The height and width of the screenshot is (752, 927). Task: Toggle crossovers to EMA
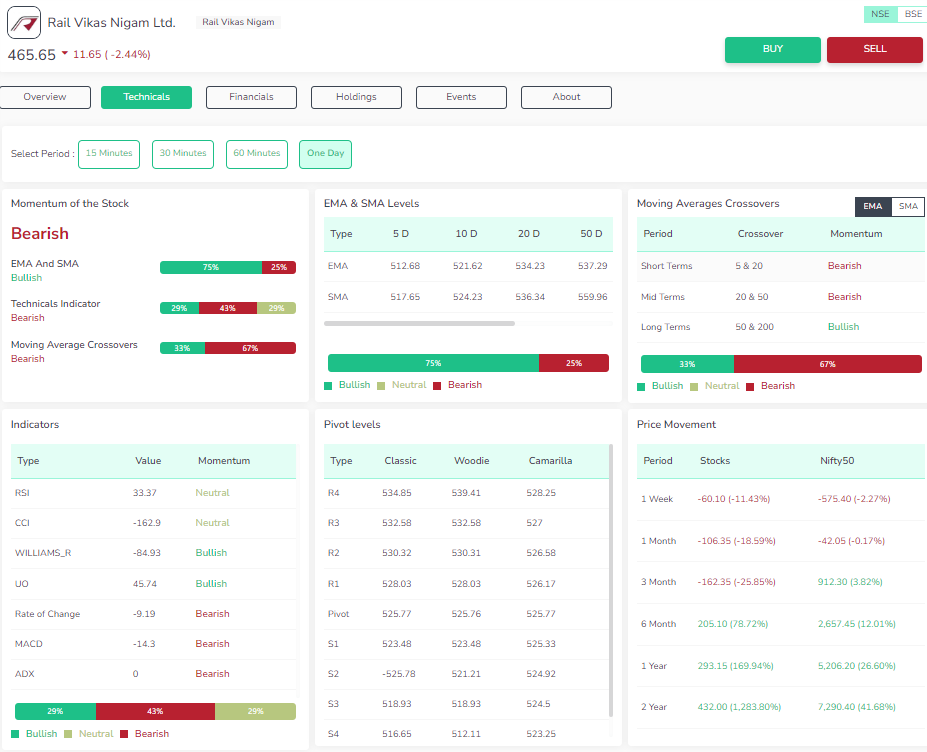(x=873, y=207)
